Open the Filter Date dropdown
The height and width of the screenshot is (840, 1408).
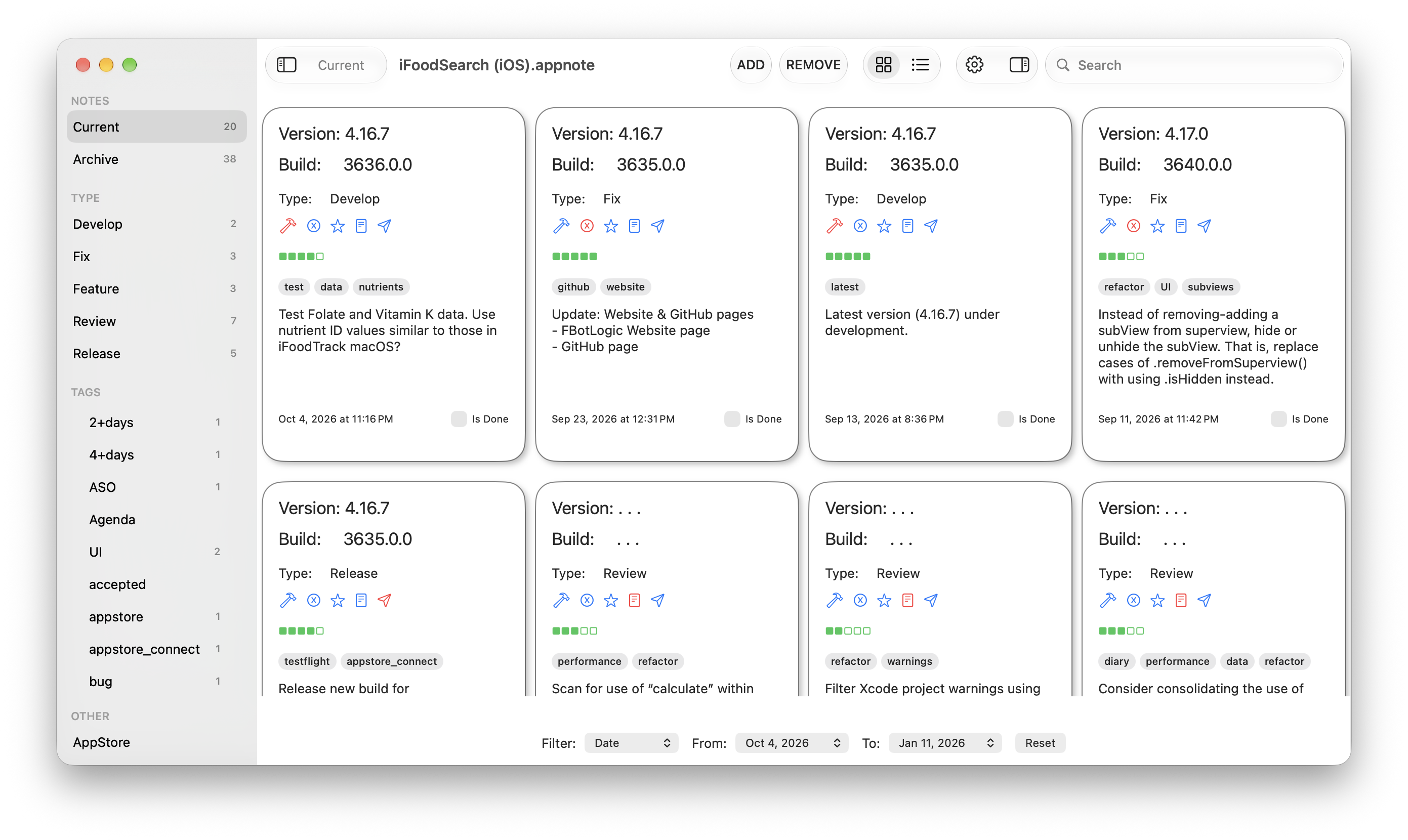(x=631, y=743)
